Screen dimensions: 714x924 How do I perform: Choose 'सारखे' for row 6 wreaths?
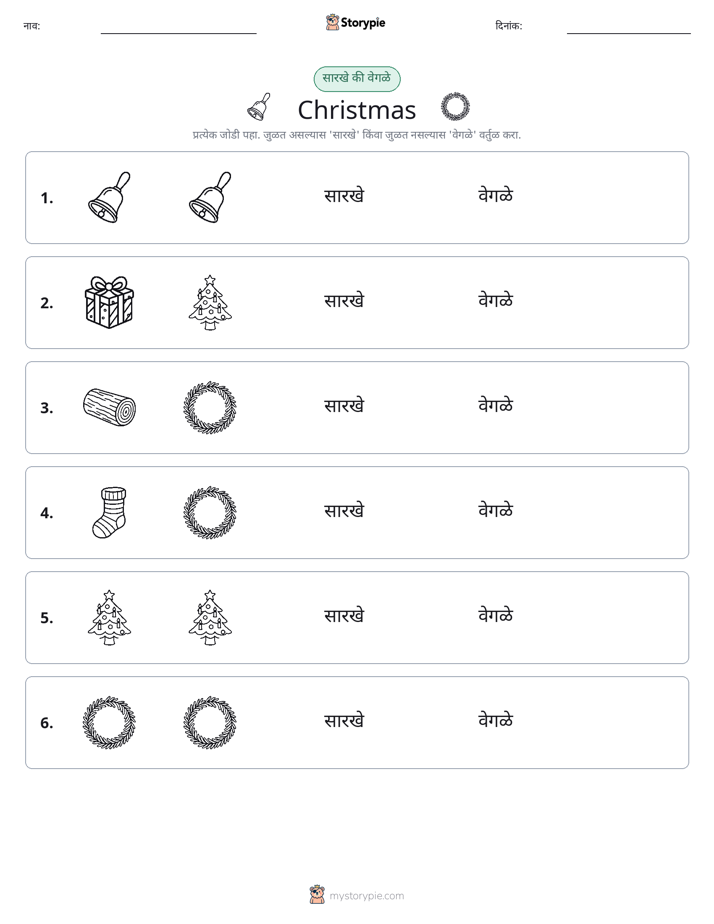click(x=344, y=720)
